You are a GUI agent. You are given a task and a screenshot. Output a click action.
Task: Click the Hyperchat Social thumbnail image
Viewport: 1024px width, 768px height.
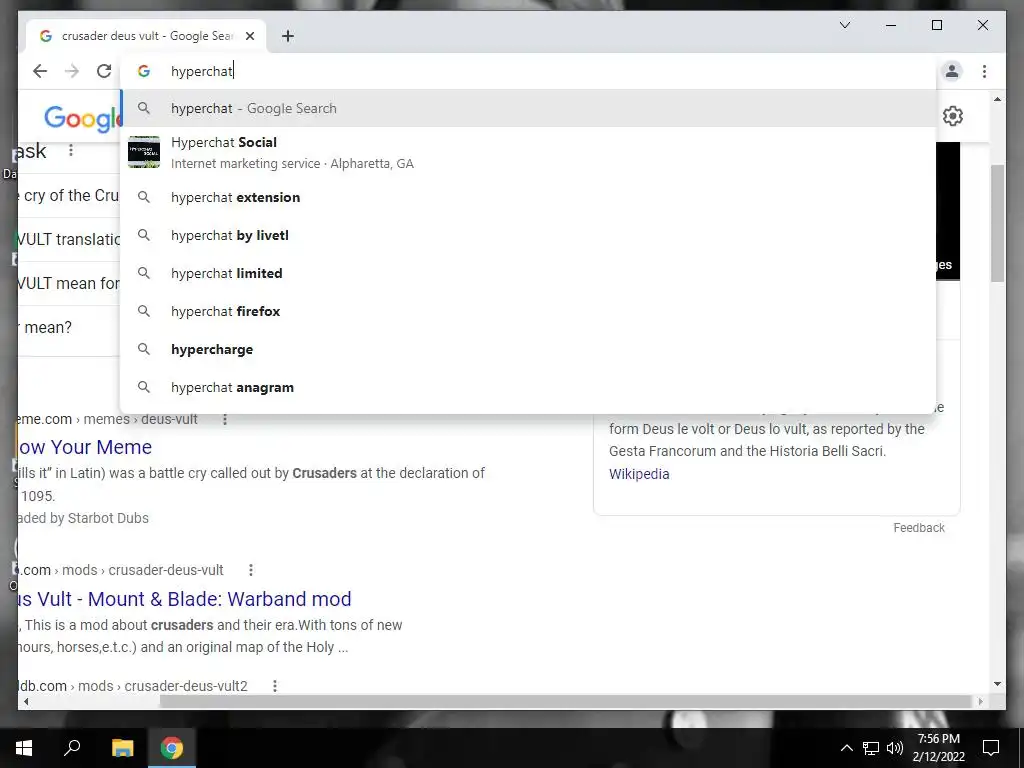pyautogui.click(x=144, y=152)
